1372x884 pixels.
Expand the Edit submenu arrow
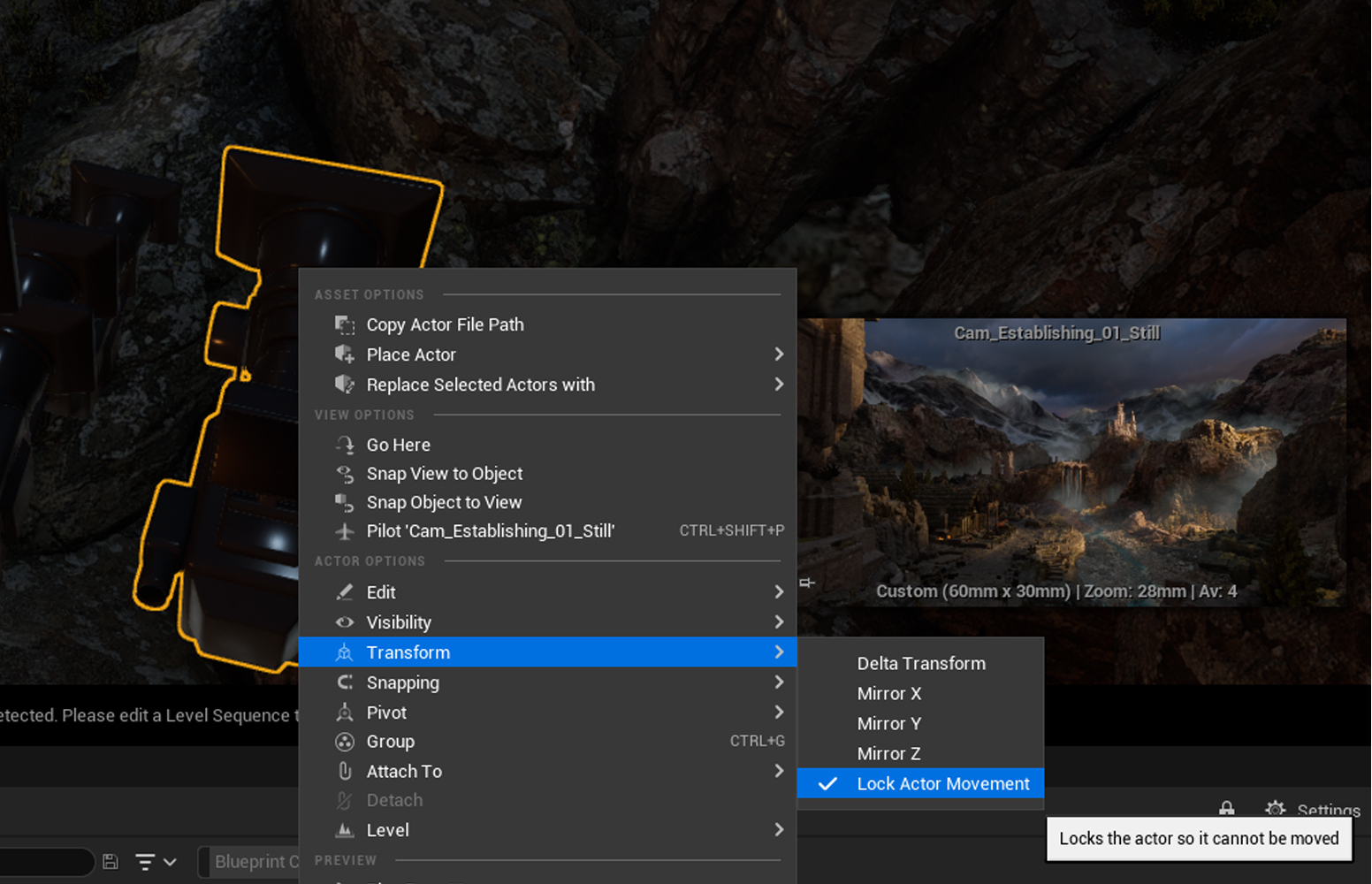(x=779, y=592)
